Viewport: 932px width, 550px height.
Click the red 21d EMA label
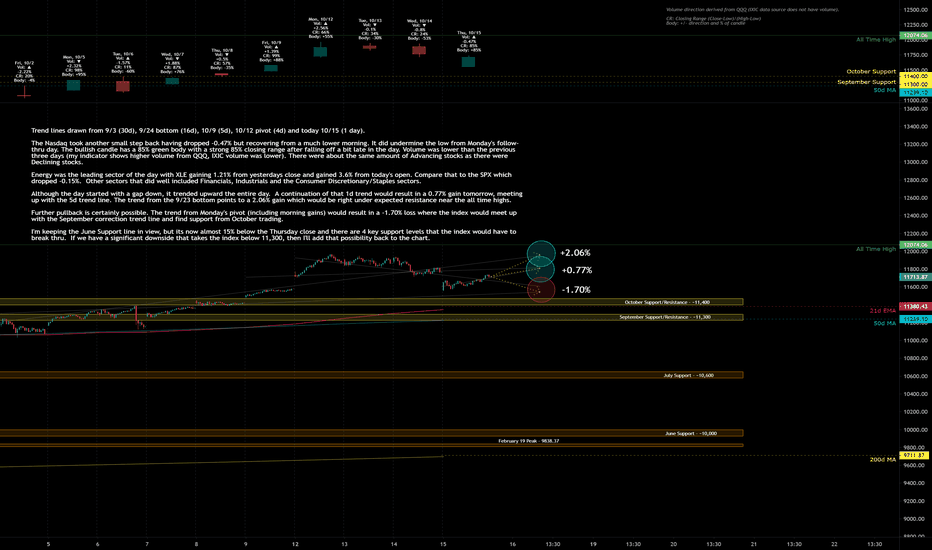coord(883,310)
